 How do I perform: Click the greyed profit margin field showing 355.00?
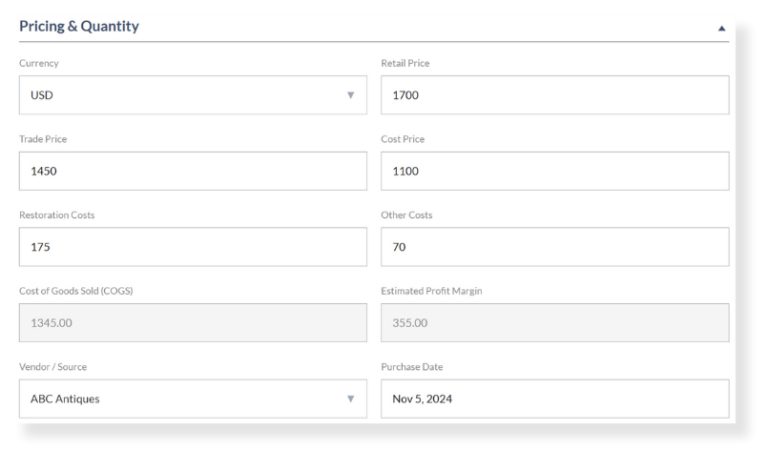click(554, 323)
